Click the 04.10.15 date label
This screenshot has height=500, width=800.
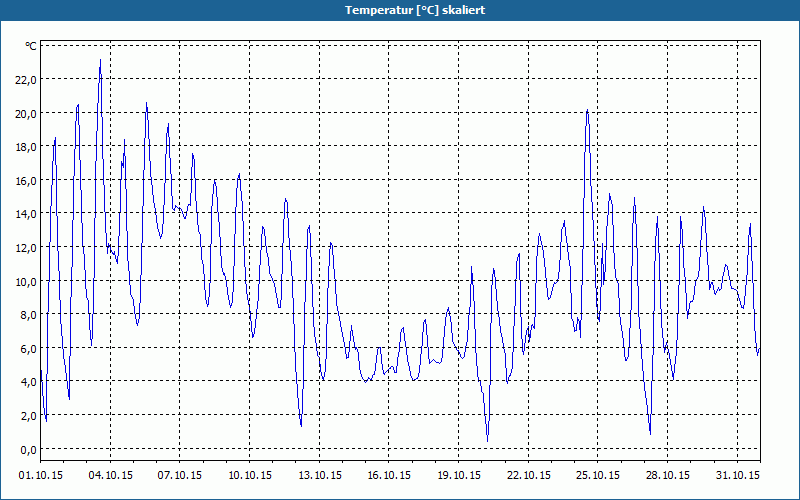click(x=111, y=475)
